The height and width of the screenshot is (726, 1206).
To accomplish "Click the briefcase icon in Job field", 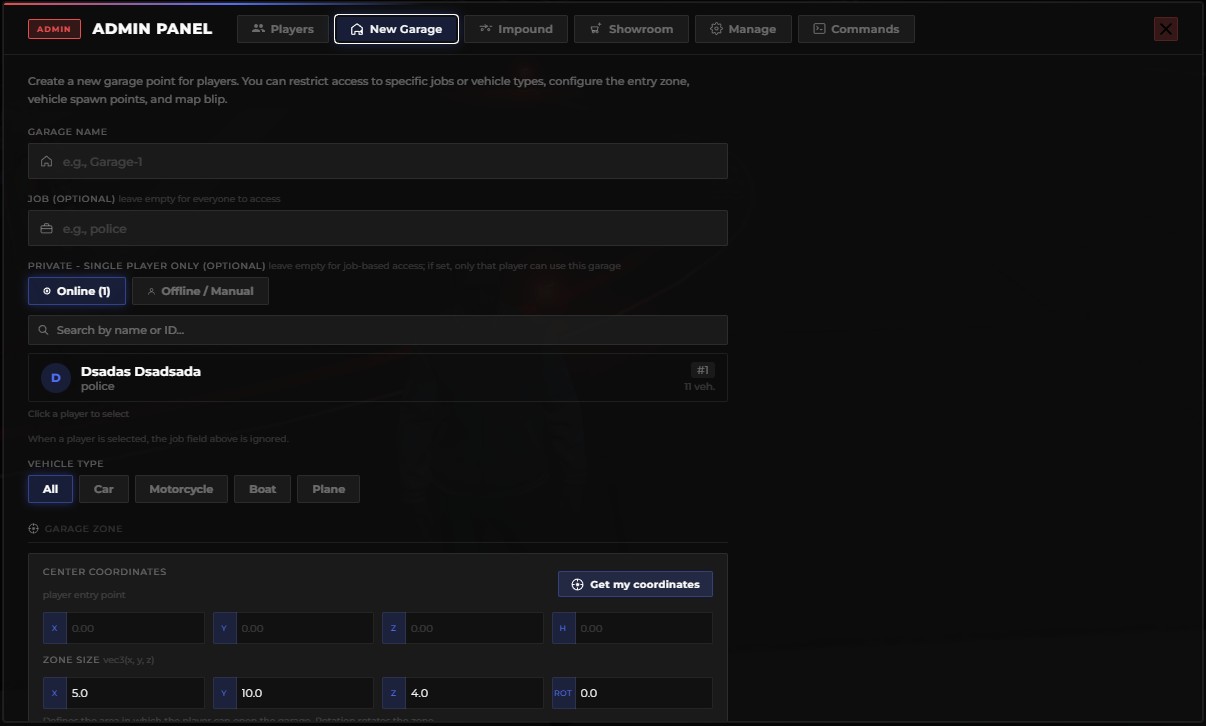I will tap(46, 229).
